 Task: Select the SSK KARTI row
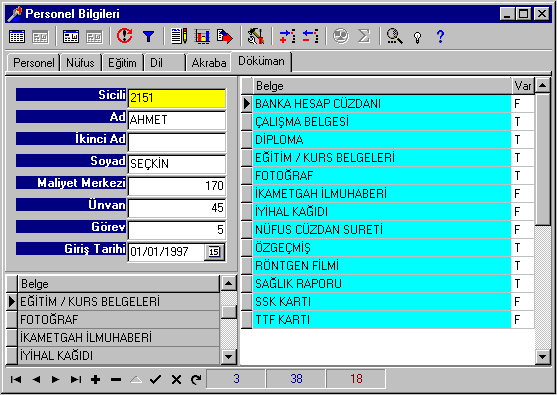[382, 302]
